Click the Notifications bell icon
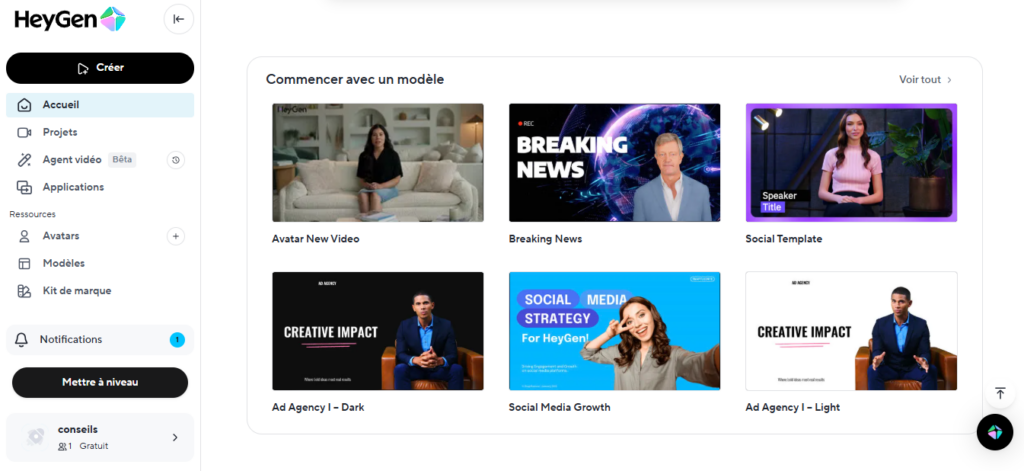The width and height of the screenshot is (1024, 471). 22,340
